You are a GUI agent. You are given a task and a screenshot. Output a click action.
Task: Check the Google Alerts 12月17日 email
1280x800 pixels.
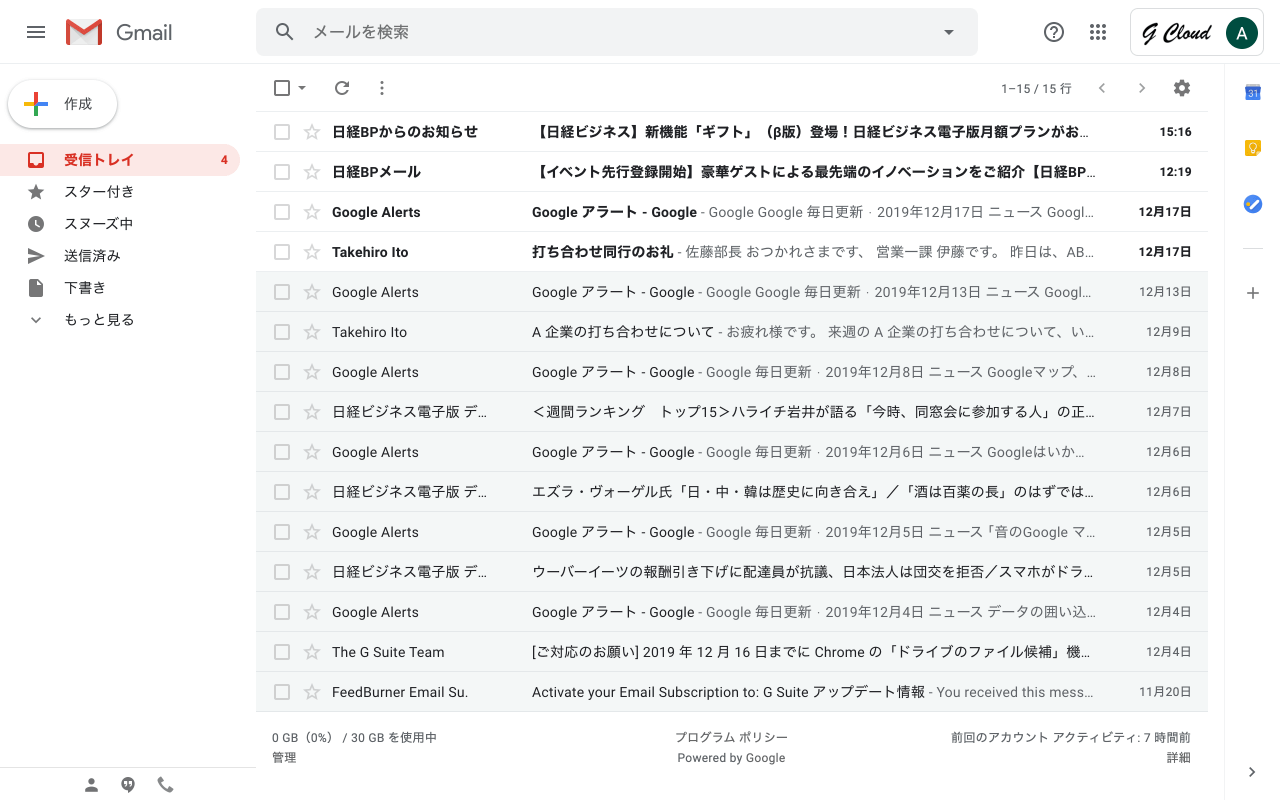click(282, 212)
